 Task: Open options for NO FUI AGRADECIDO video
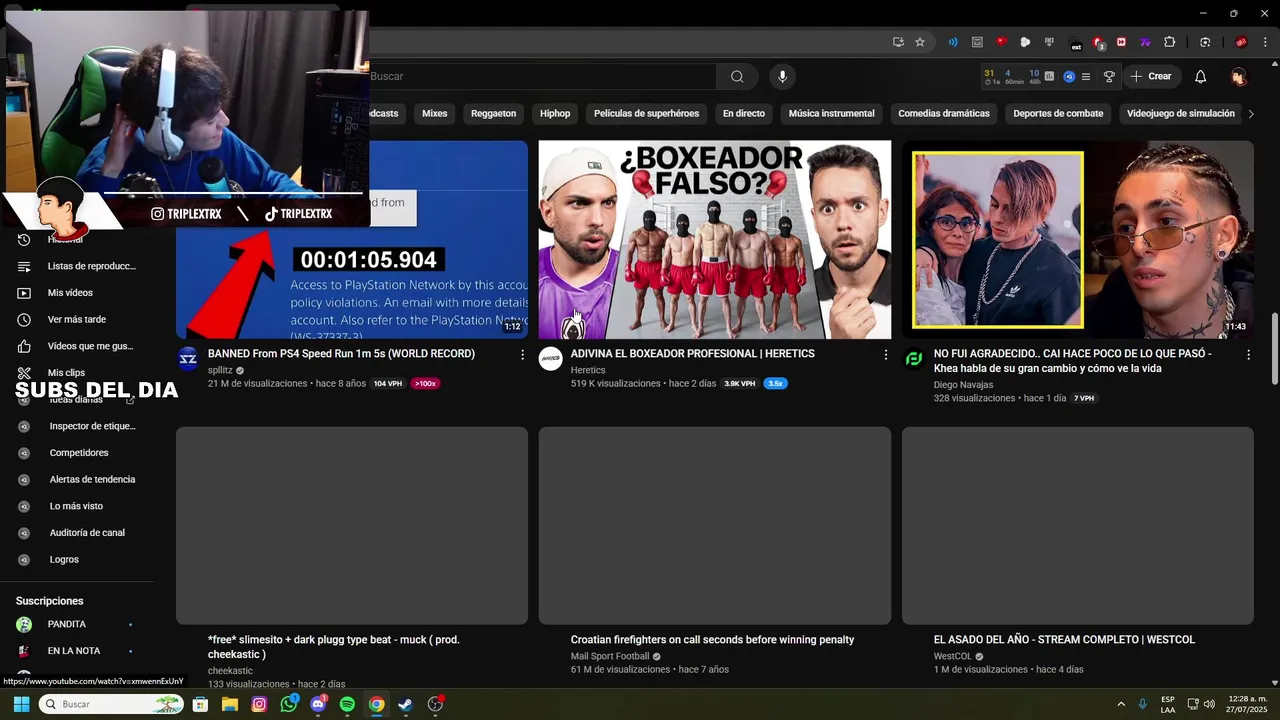coord(1248,355)
